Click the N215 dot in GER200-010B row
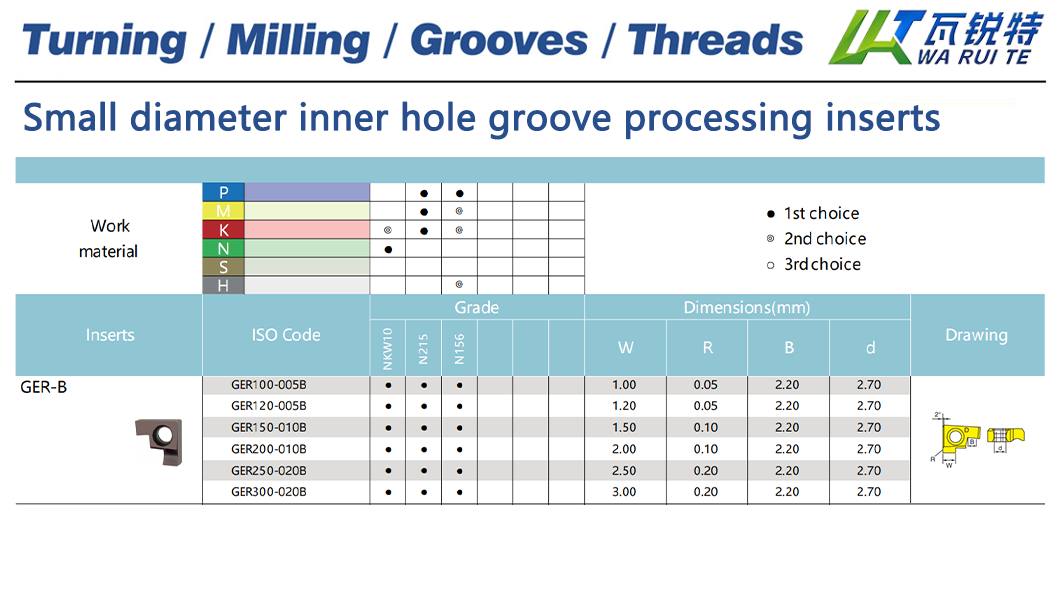This screenshot has width=1060, height=600. coord(424,450)
